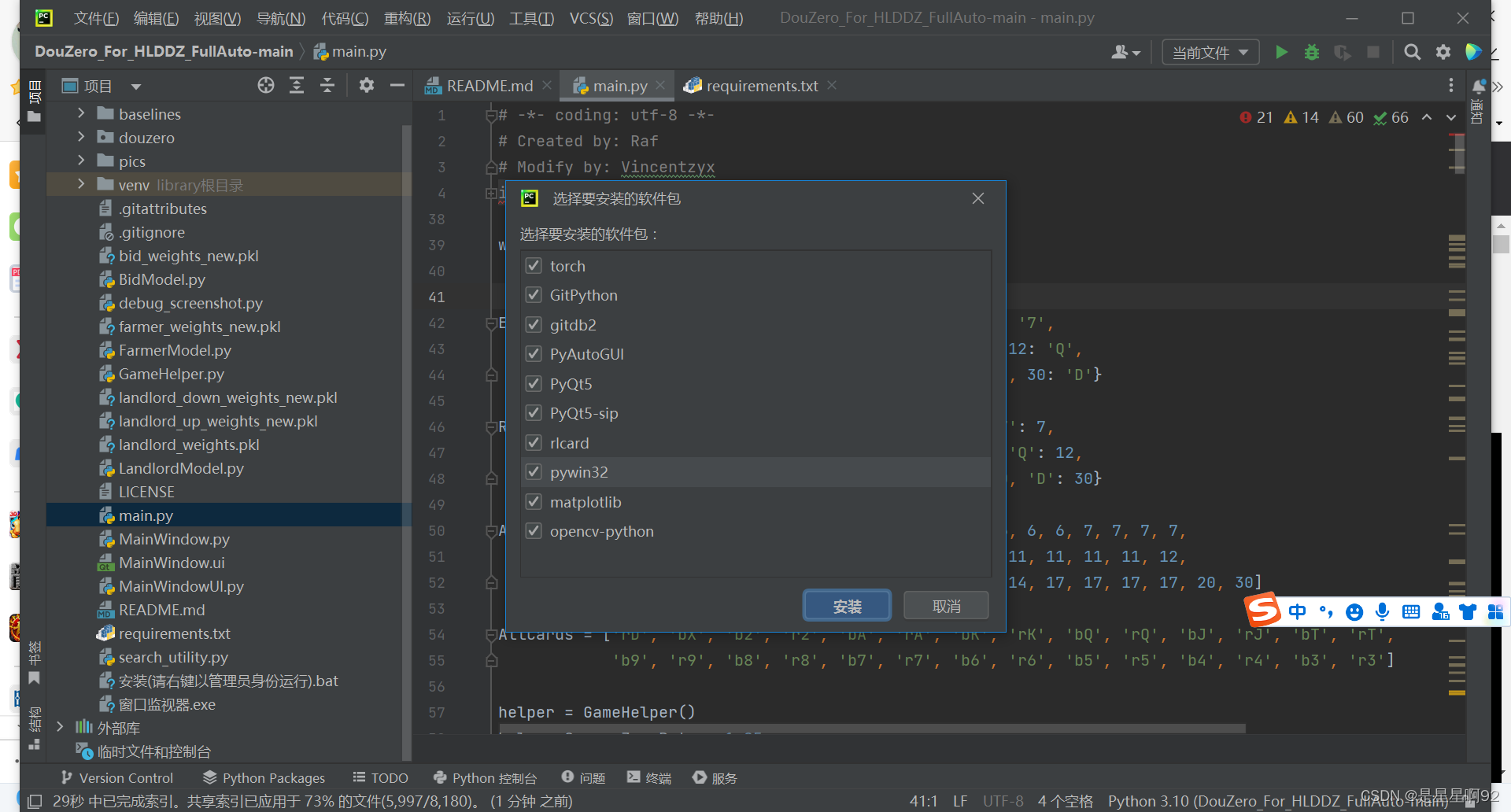Open project panel options gear
This screenshot has height=812, width=1511.
[x=367, y=85]
